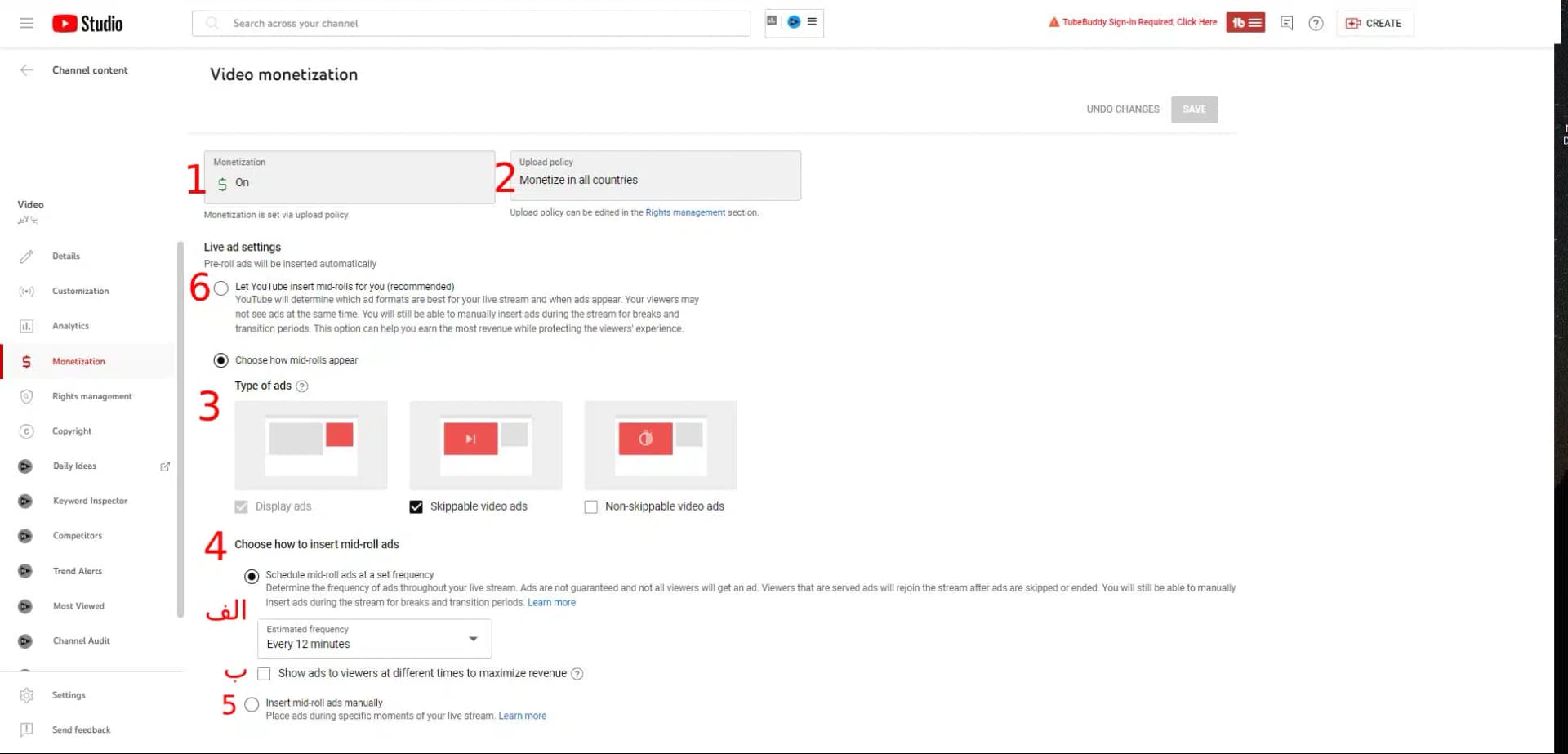The image size is (1568, 754).
Task: Click the Channel Audit icon
Action: pyautogui.click(x=25, y=641)
